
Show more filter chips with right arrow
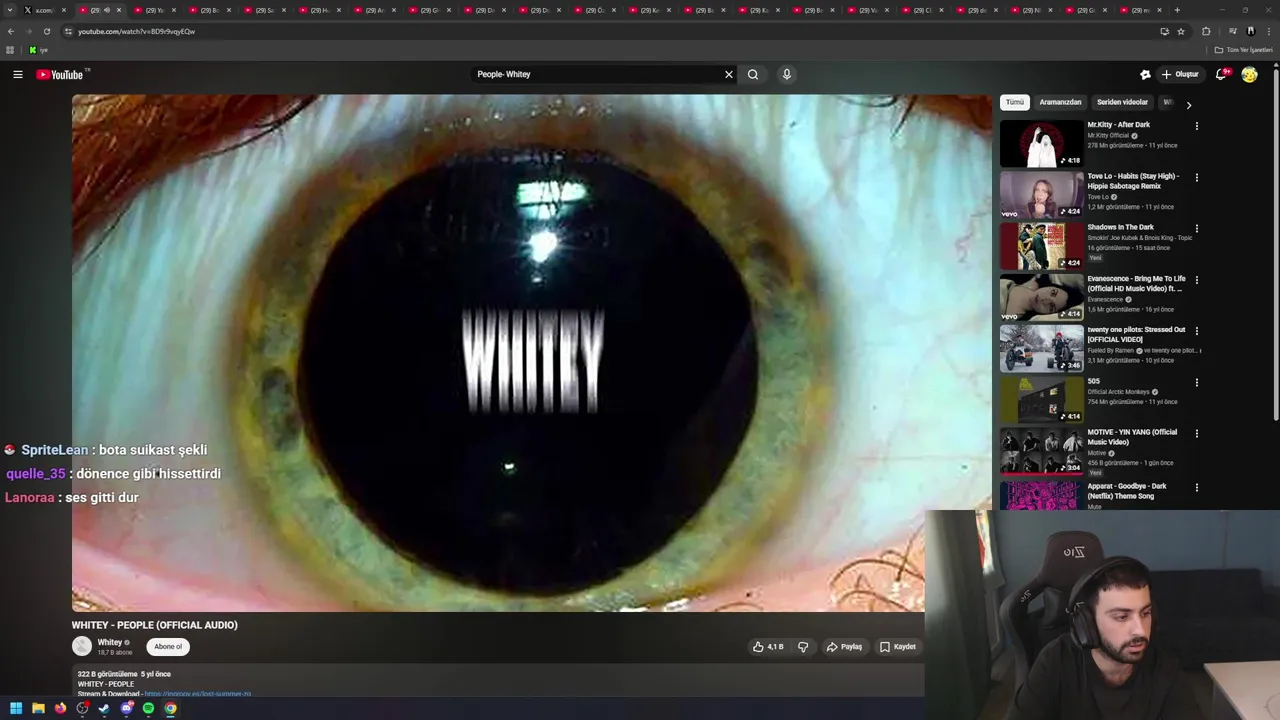tap(1188, 104)
